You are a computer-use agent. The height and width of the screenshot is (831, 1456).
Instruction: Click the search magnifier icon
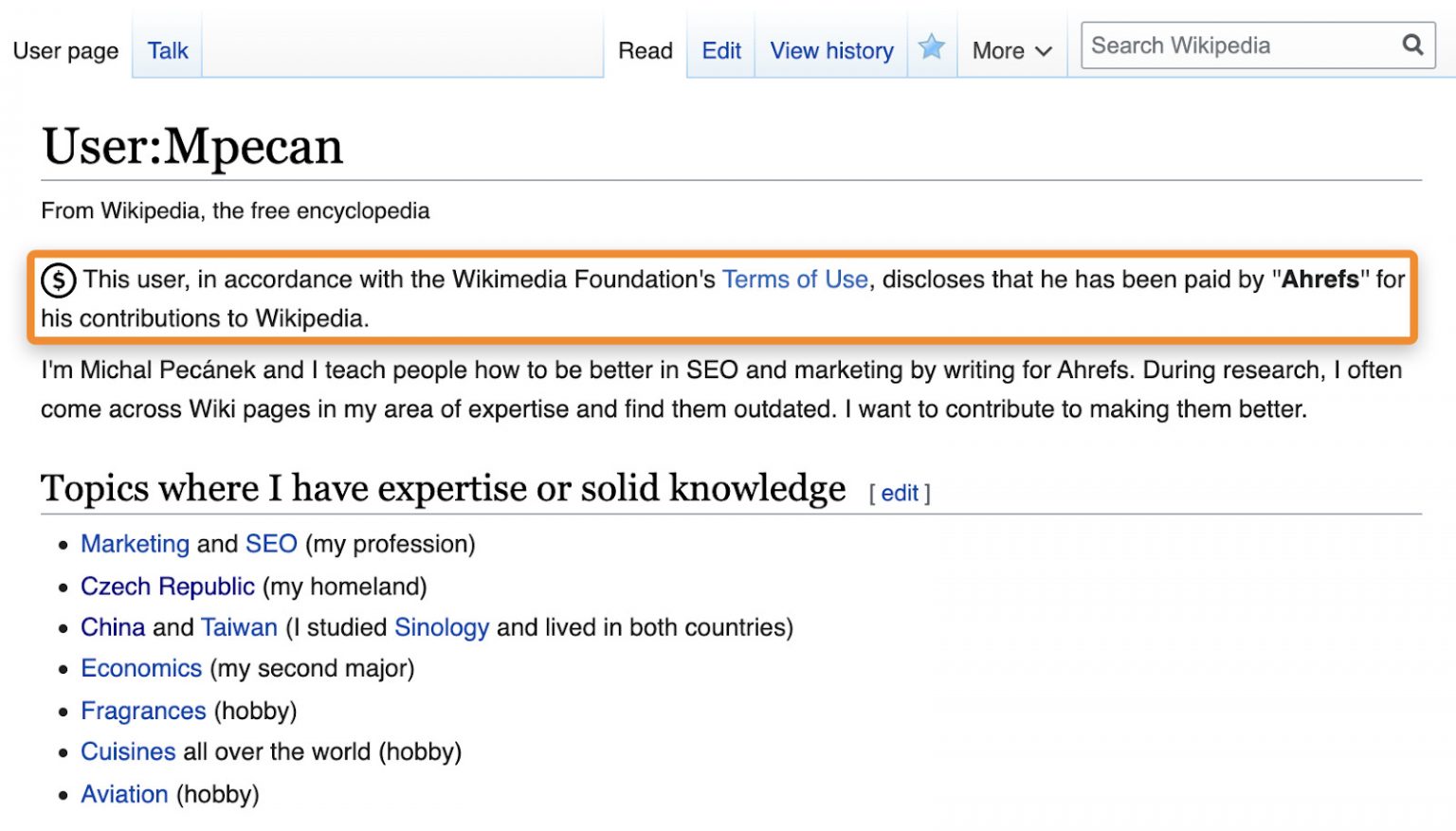(x=1412, y=45)
